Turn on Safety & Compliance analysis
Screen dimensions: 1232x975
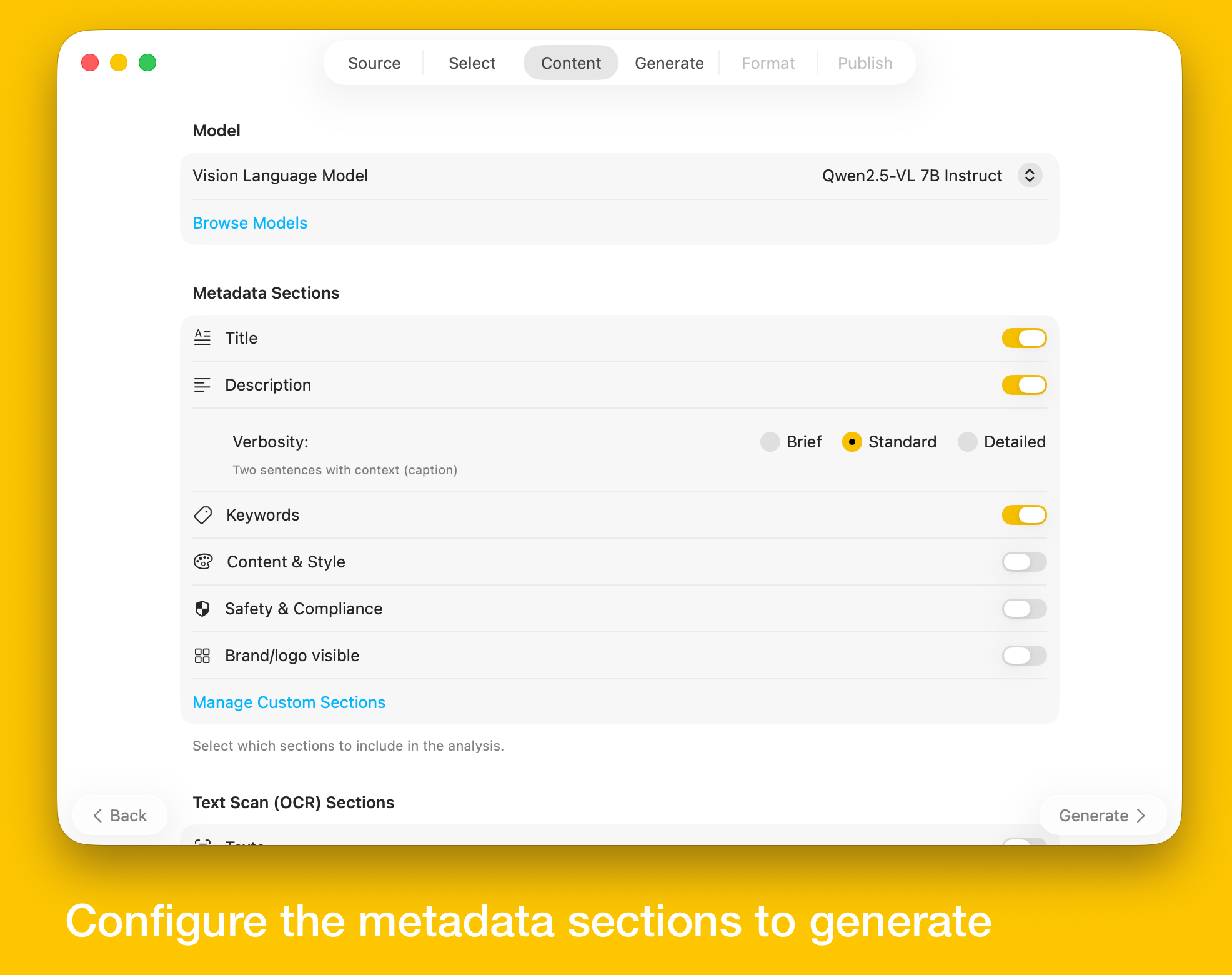pyautogui.click(x=1023, y=608)
